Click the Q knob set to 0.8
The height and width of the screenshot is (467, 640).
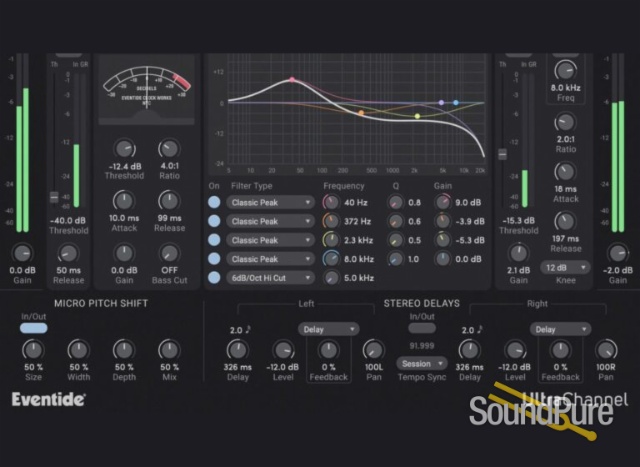click(395, 202)
